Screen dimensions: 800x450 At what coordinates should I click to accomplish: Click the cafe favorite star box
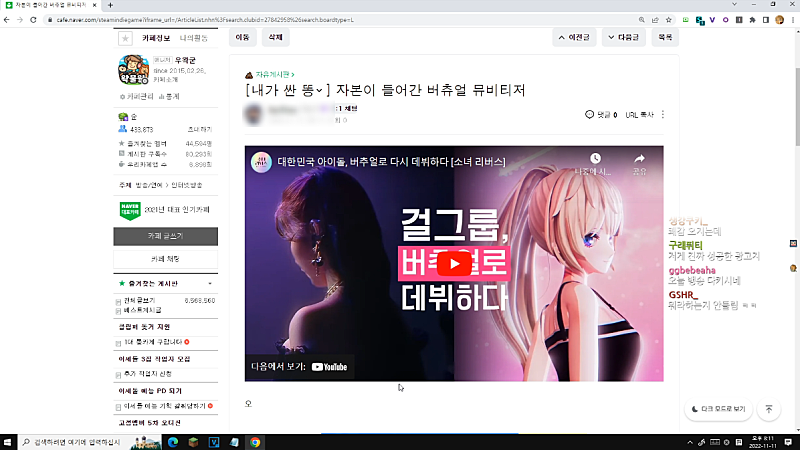coord(125,38)
